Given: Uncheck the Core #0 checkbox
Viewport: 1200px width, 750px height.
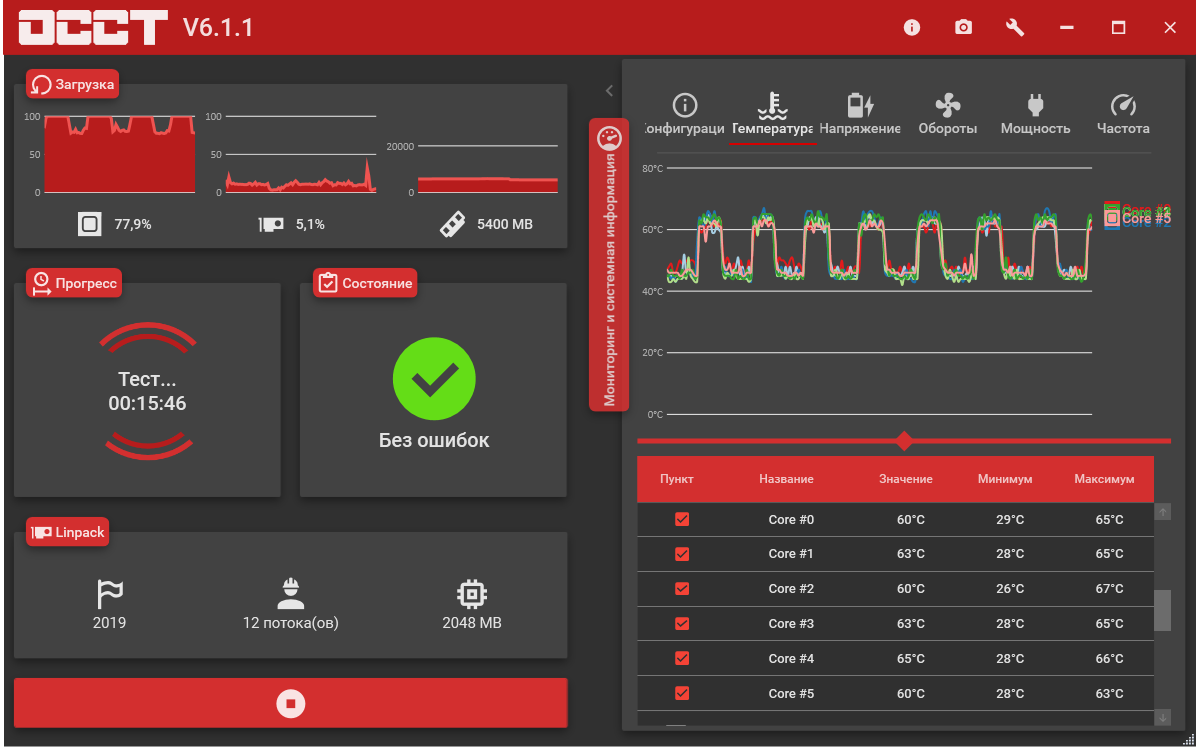Looking at the screenshot, I should tap(682, 519).
